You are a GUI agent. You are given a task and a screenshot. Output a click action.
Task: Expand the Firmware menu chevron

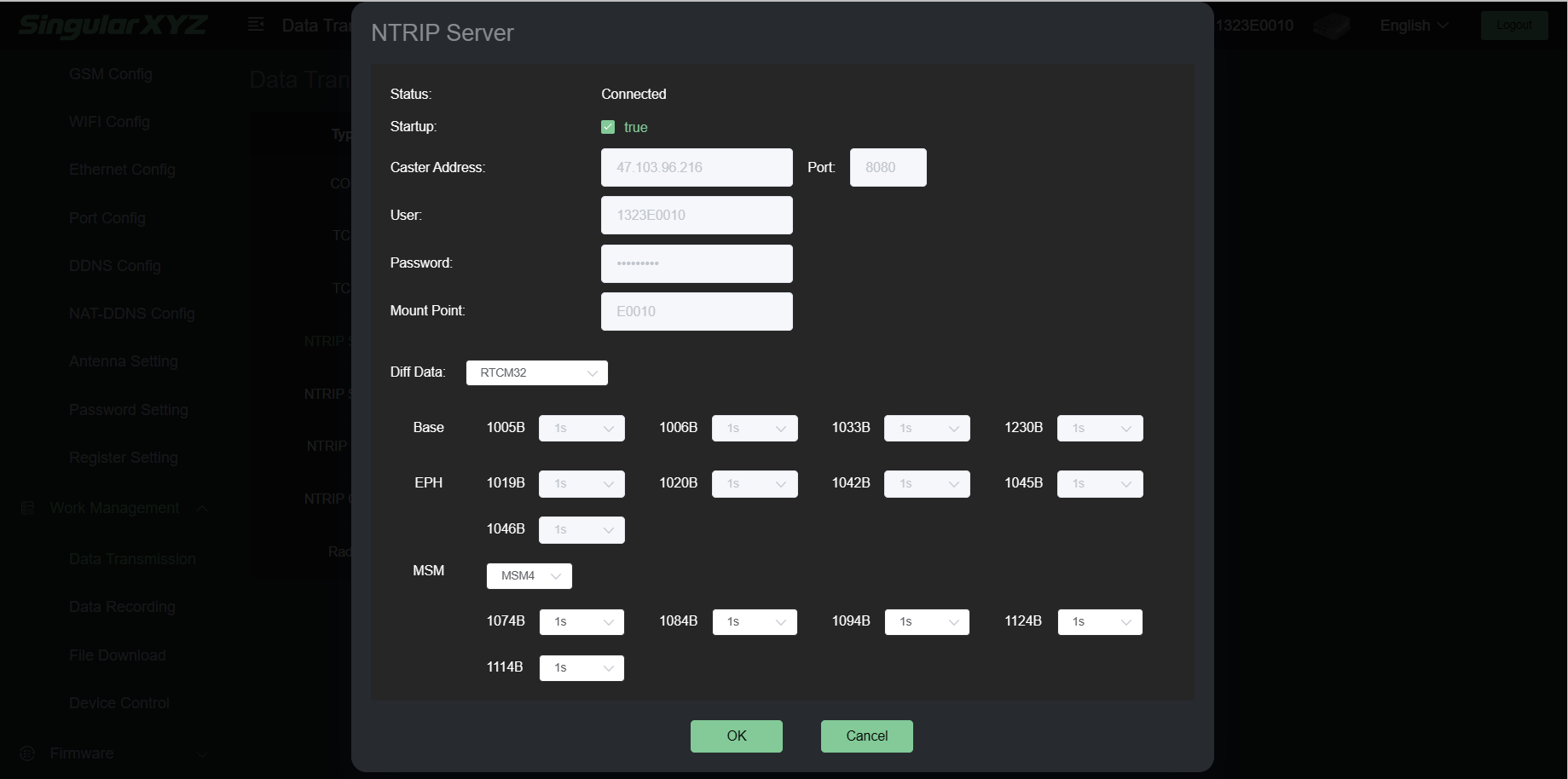tap(202, 754)
